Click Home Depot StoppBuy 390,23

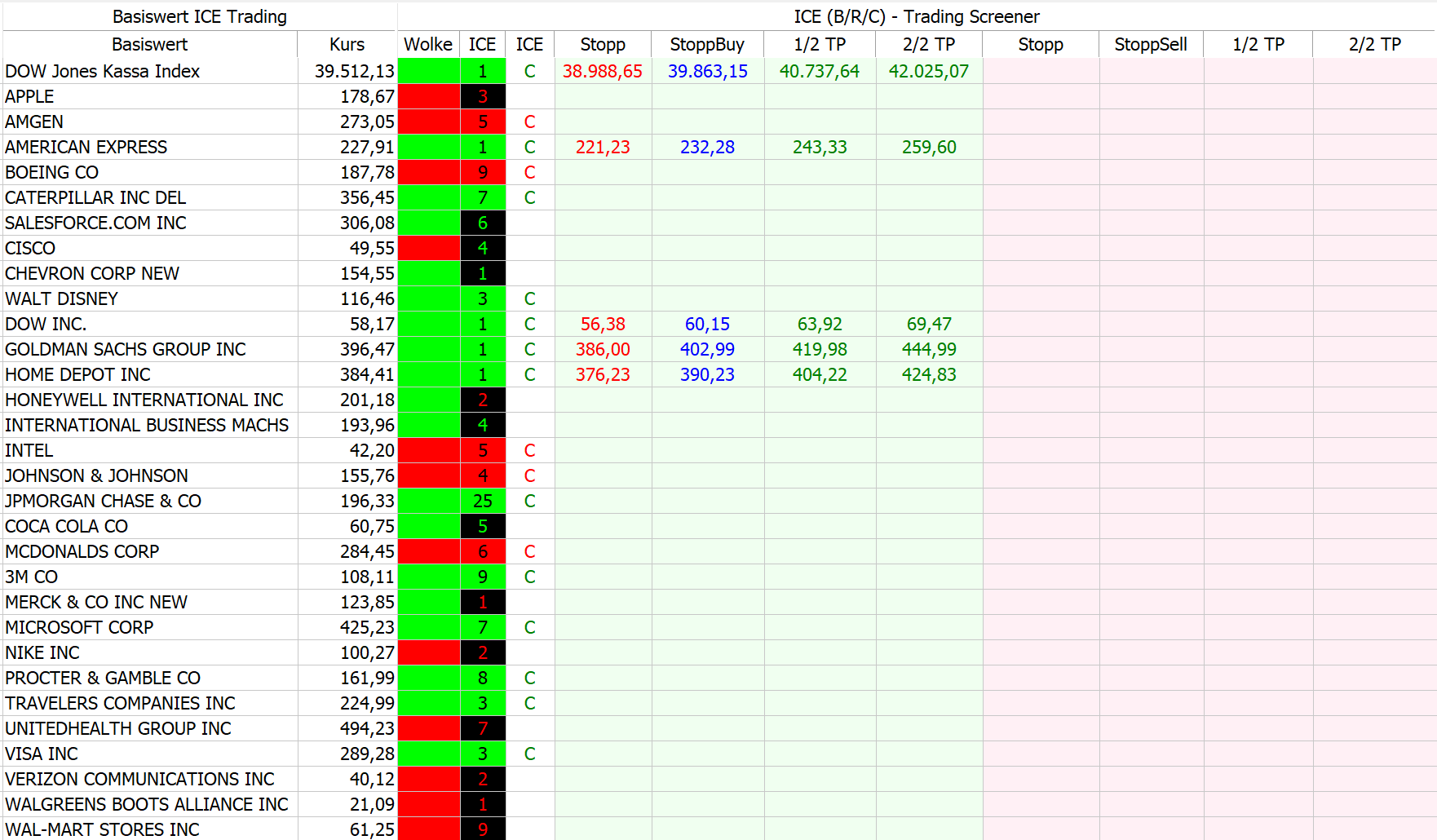(x=707, y=374)
